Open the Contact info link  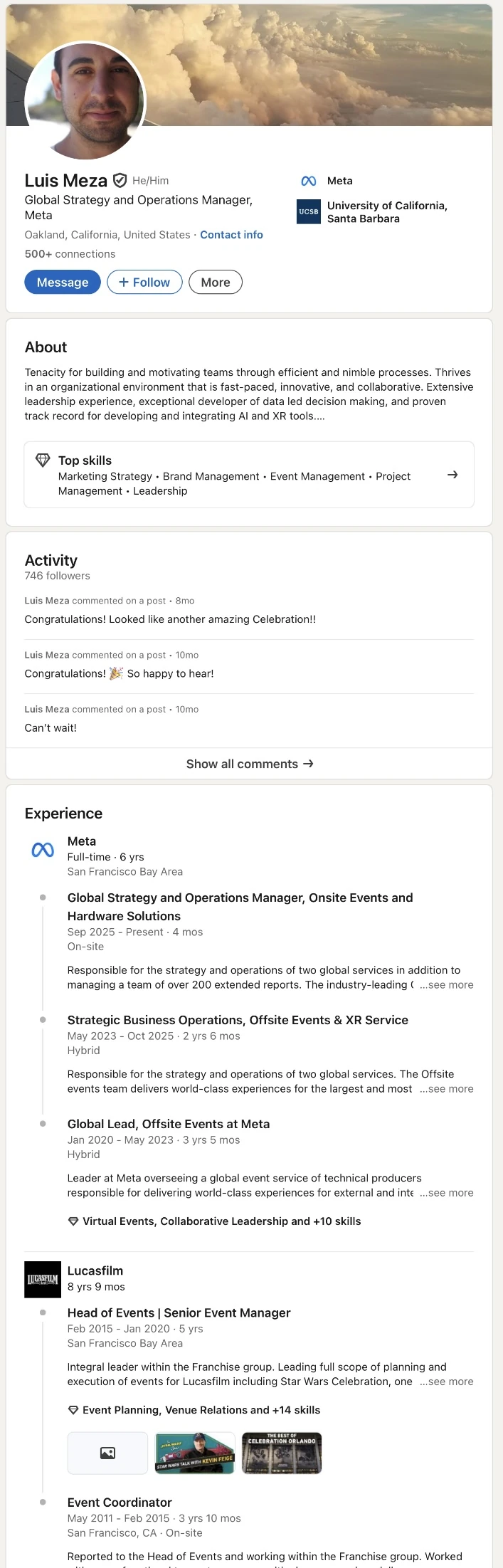point(231,235)
